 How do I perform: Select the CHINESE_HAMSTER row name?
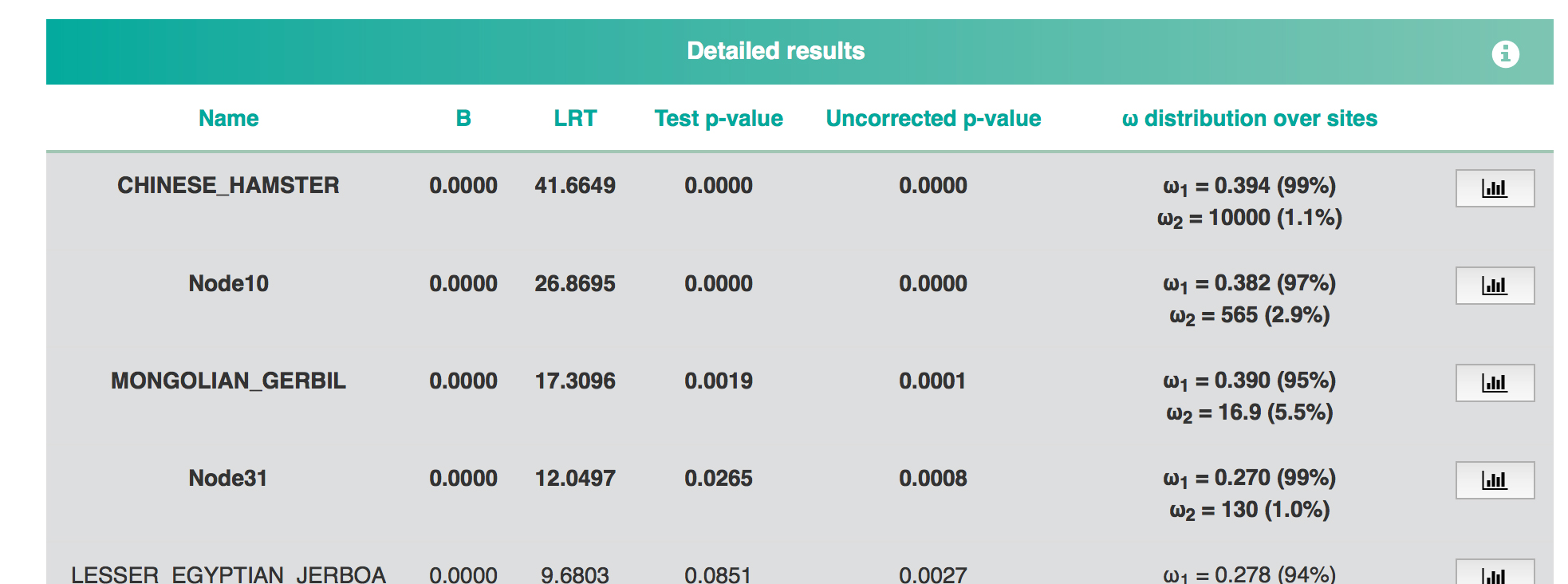click(227, 185)
